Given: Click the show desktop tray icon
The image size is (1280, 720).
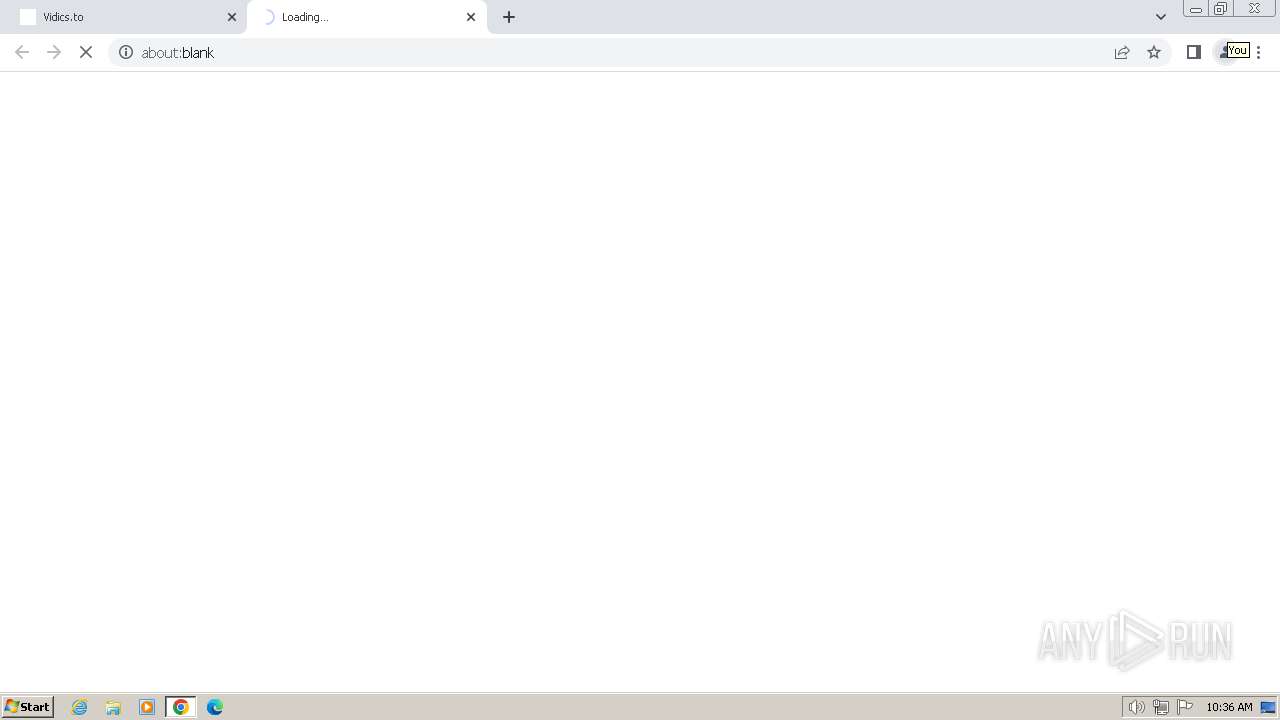Looking at the screenshot, I should coord(1268,707).
